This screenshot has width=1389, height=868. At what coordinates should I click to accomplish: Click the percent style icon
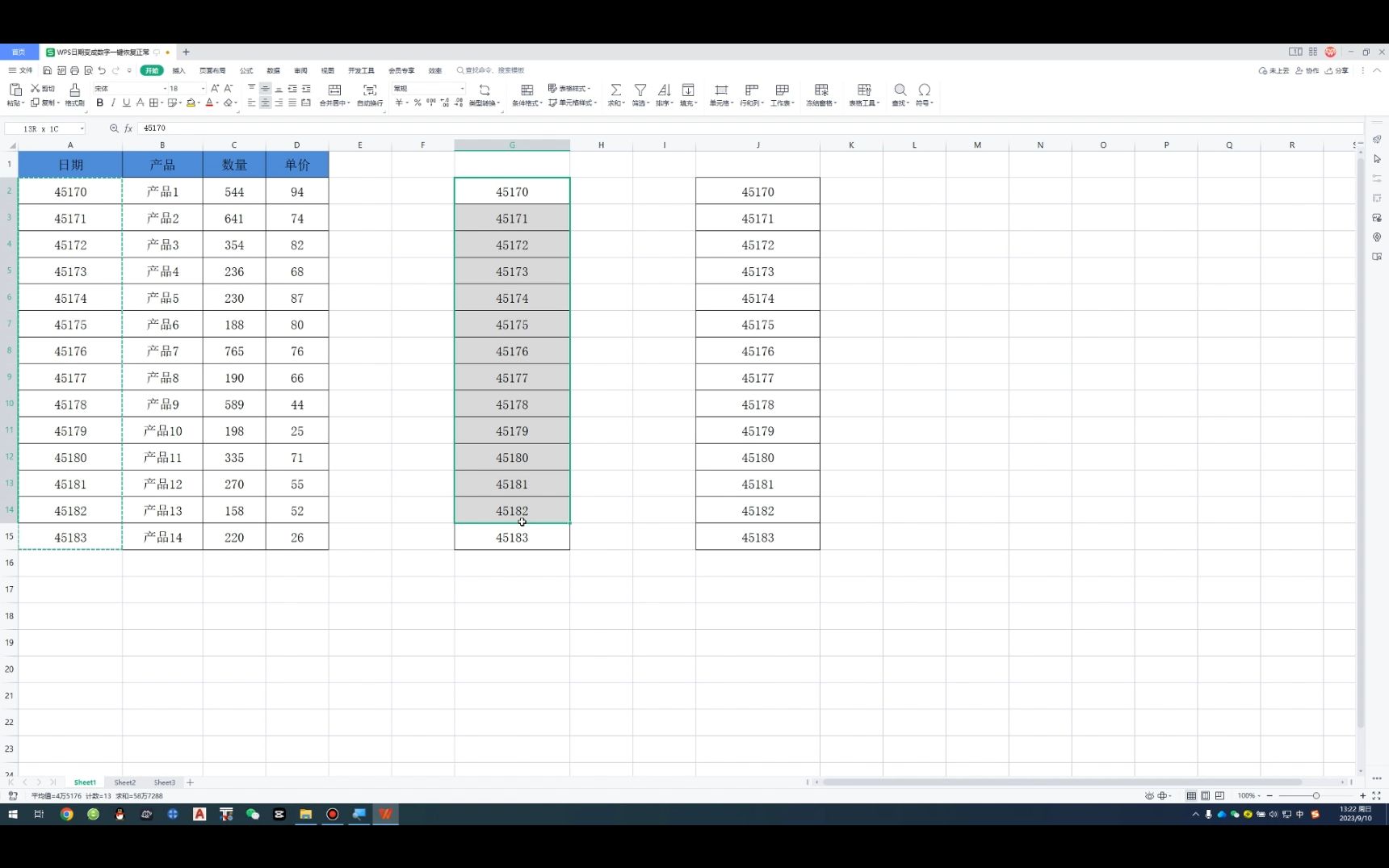coord(418,103)
